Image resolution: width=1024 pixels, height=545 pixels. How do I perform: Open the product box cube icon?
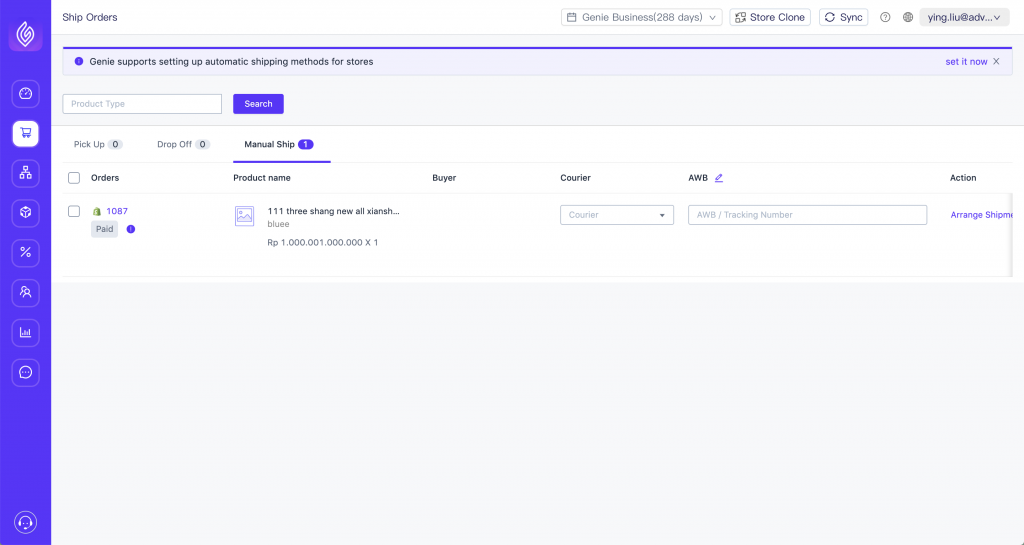coord(25,213)
